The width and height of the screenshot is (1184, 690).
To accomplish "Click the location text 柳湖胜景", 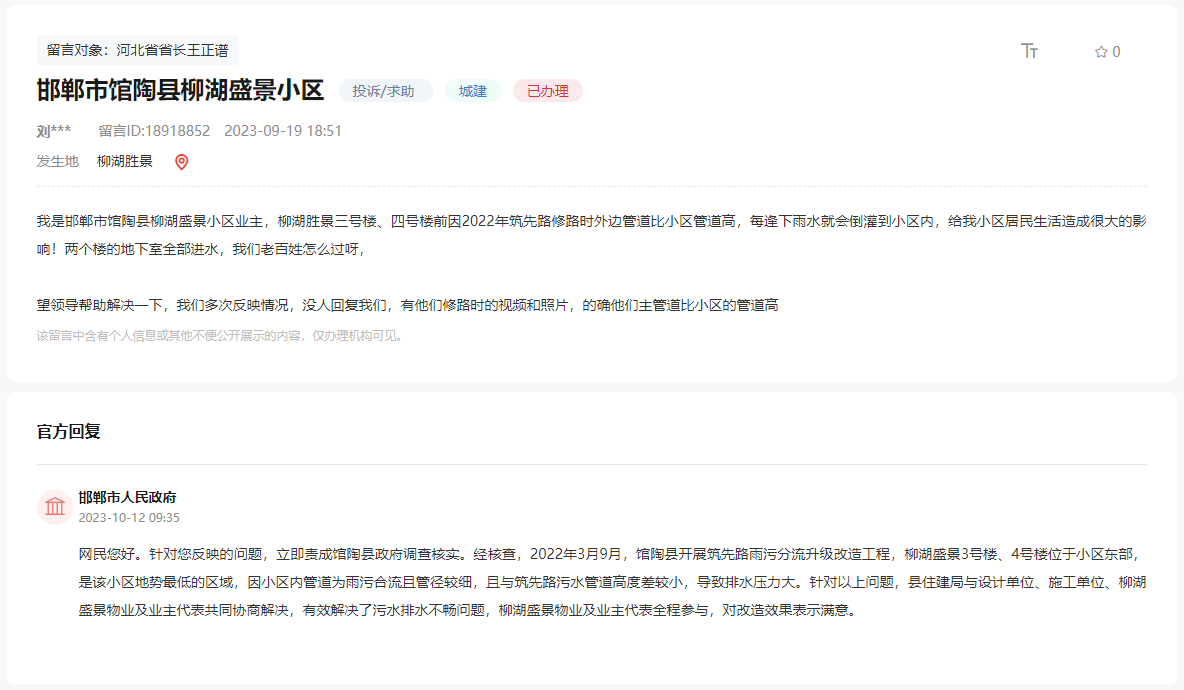I will tap(125, 162).
